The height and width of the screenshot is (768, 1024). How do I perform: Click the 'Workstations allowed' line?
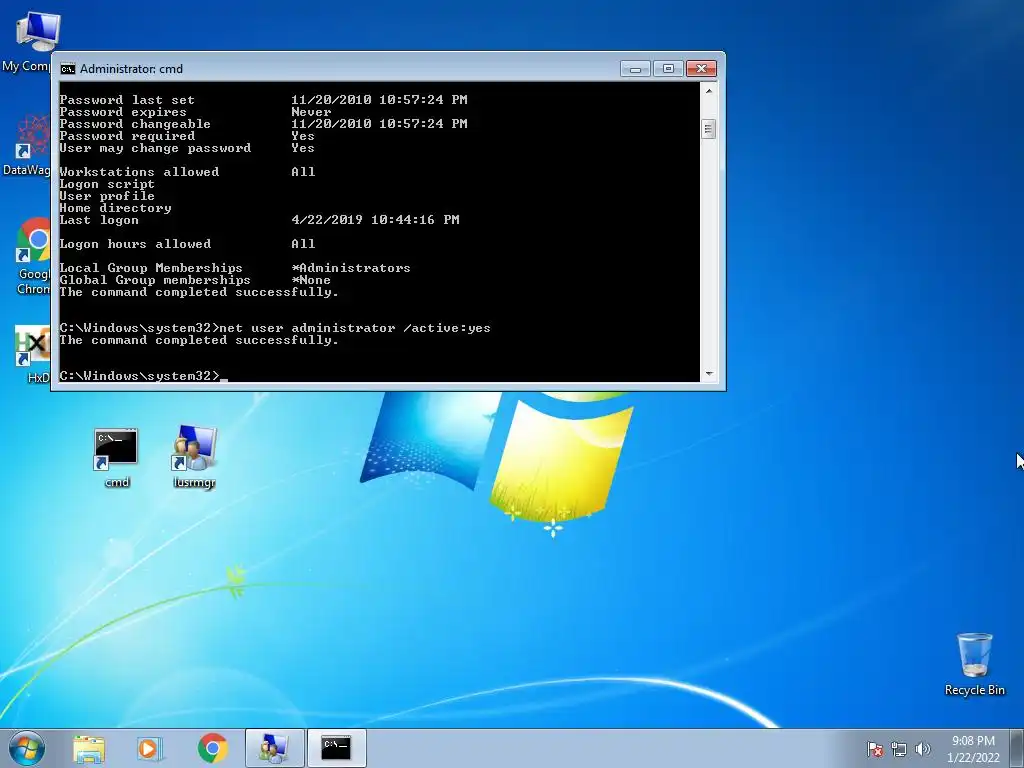pos(187,172)
